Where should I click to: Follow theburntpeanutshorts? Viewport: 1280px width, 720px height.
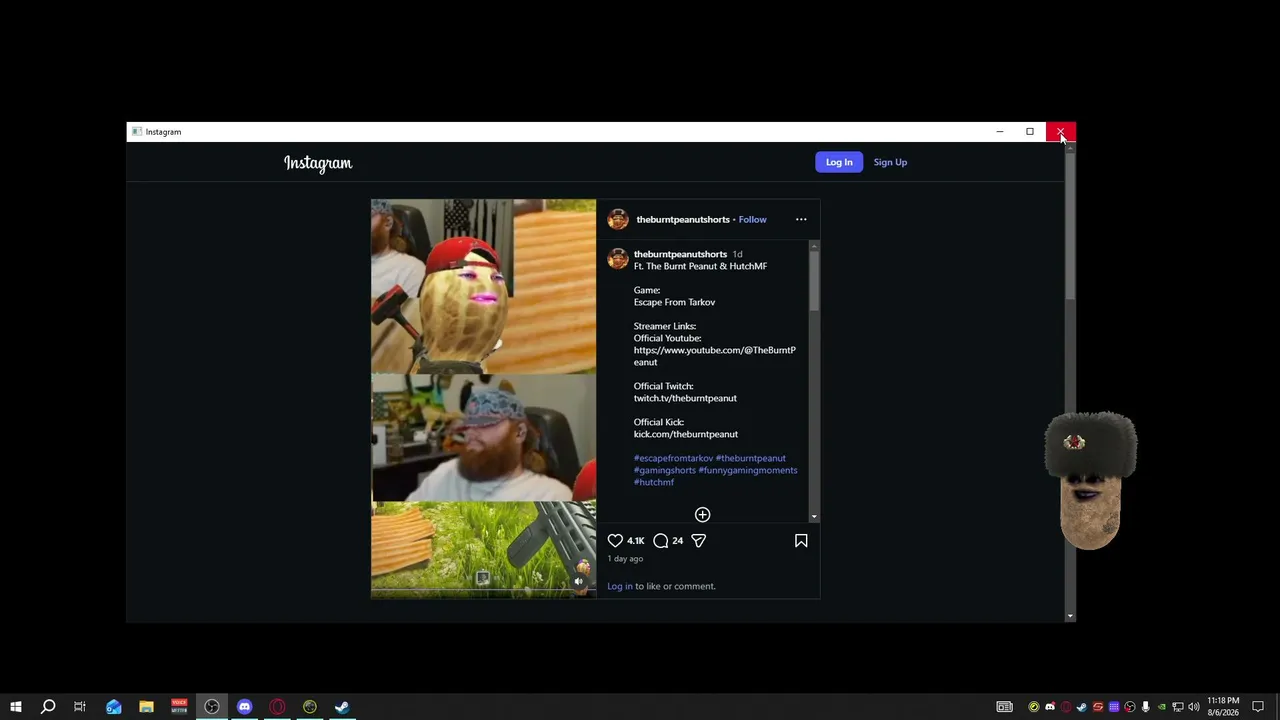click(x=752, y=220)
